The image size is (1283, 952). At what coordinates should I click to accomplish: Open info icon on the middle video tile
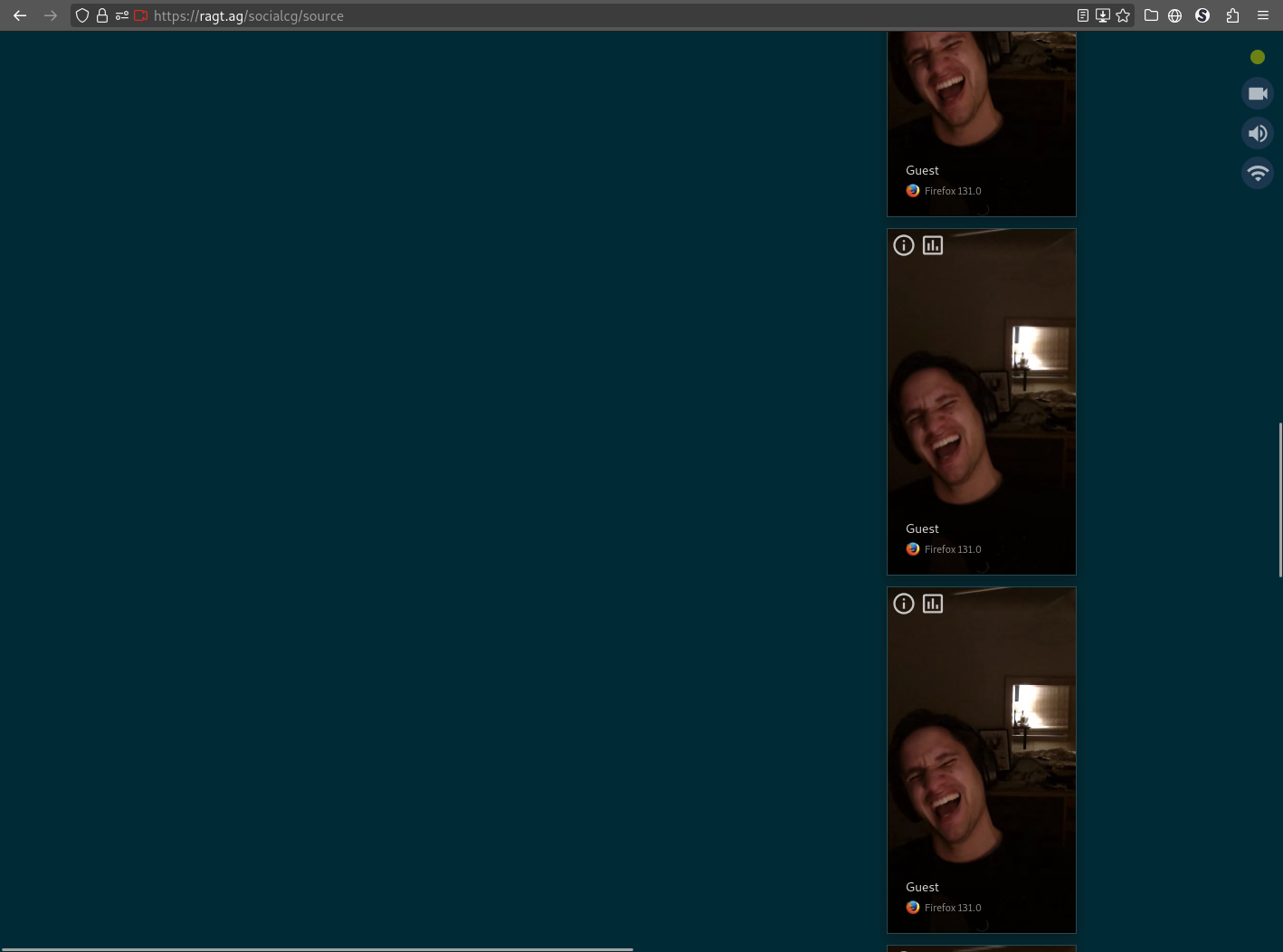click(904, 245)
